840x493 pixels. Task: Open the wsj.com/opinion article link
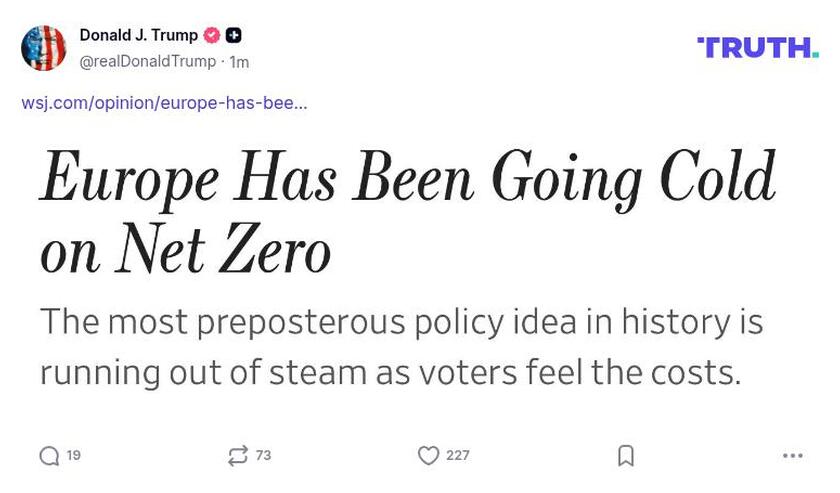tap(164, 103)
